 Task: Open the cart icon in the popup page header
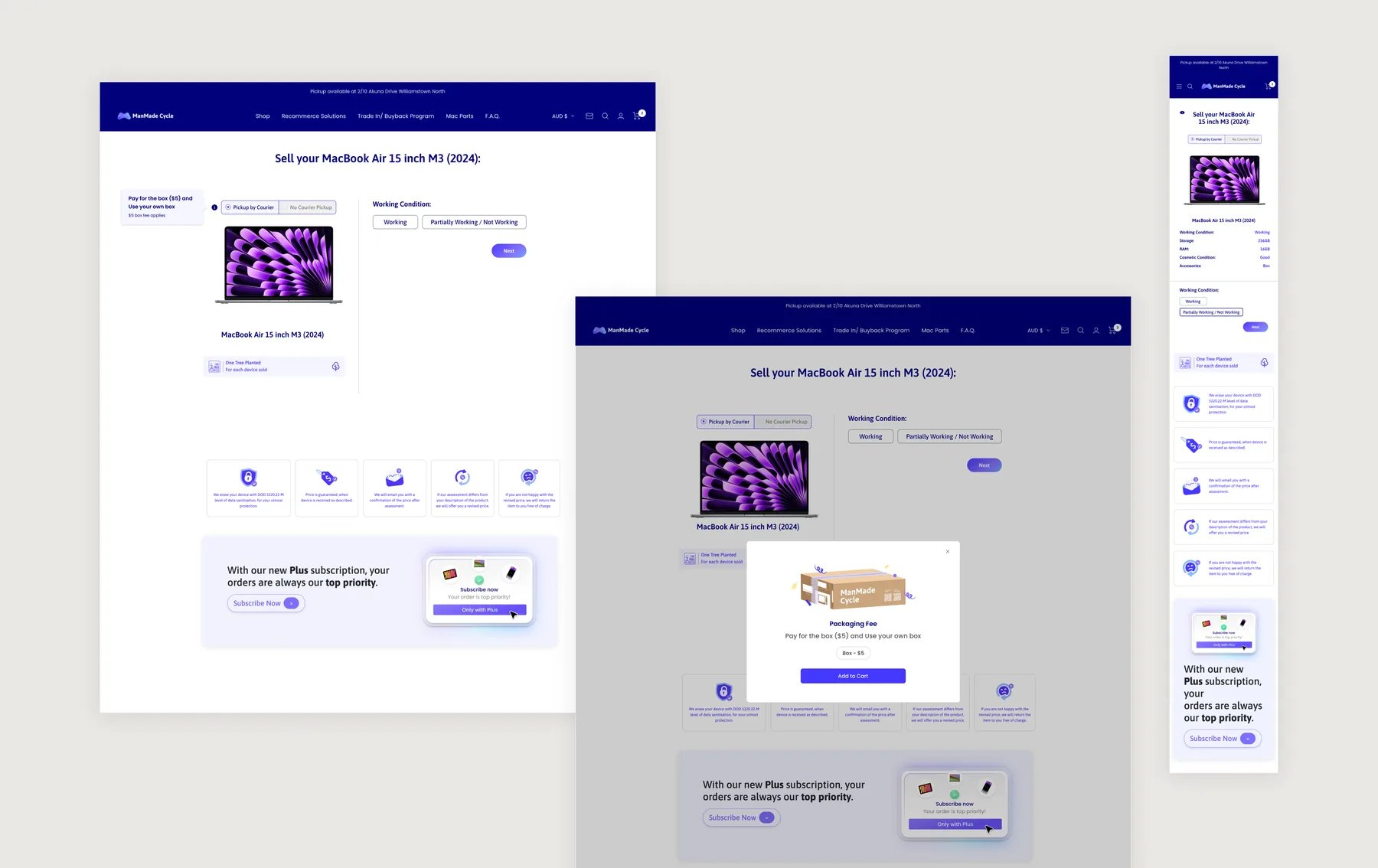coord(1113,330)
